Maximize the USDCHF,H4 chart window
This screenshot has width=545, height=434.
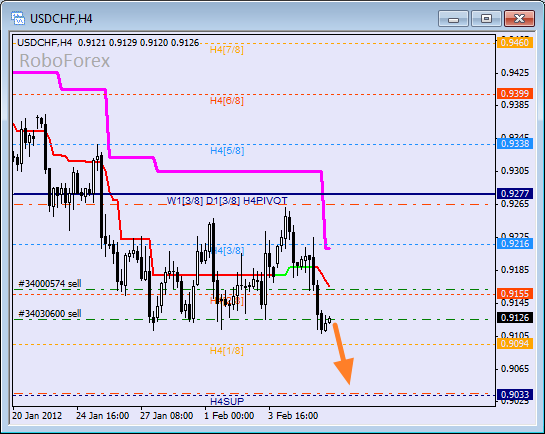point(486,18)
